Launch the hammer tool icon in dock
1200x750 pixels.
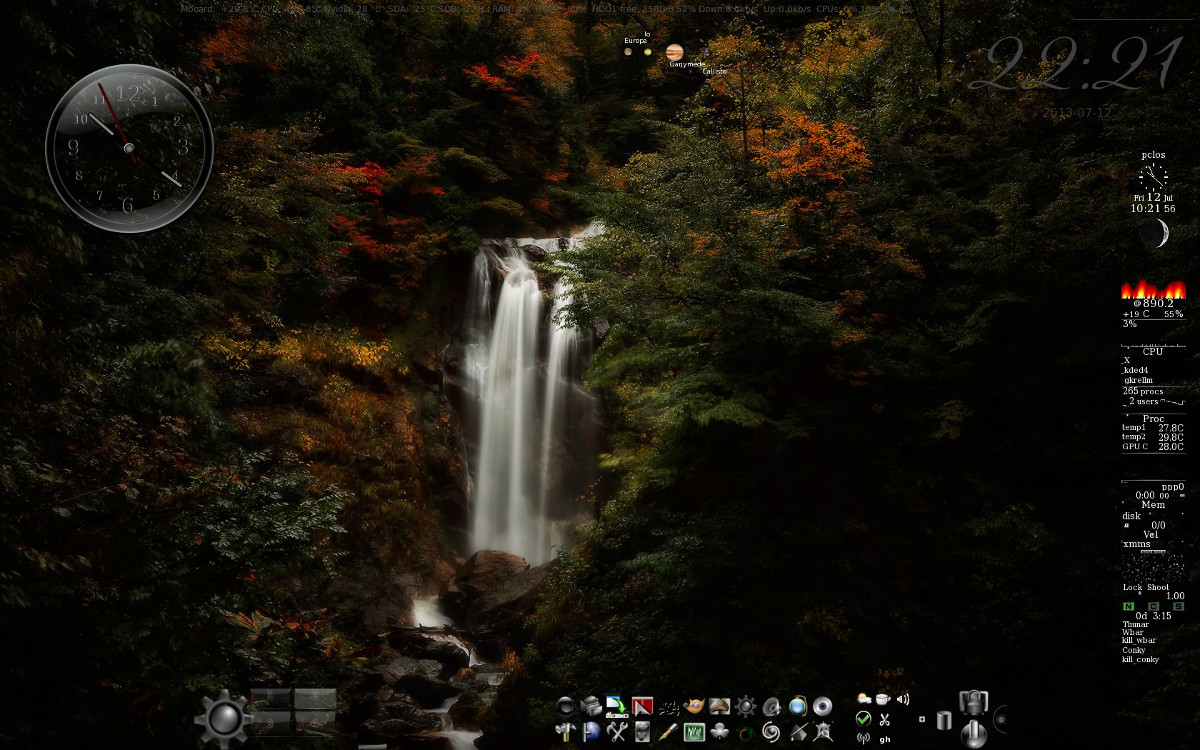[566, 732]
